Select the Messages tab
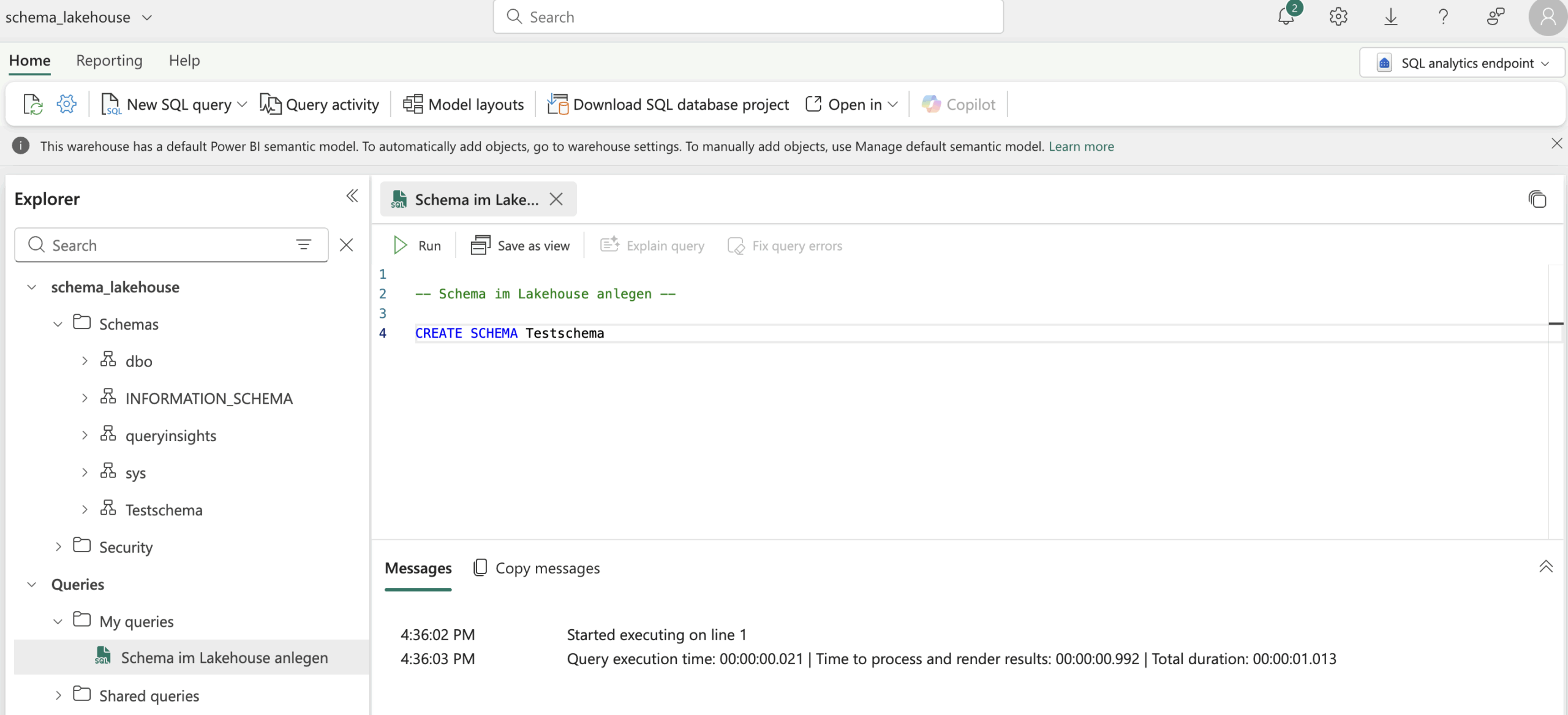Screen dimensions: 1568x715 point(418,568)
